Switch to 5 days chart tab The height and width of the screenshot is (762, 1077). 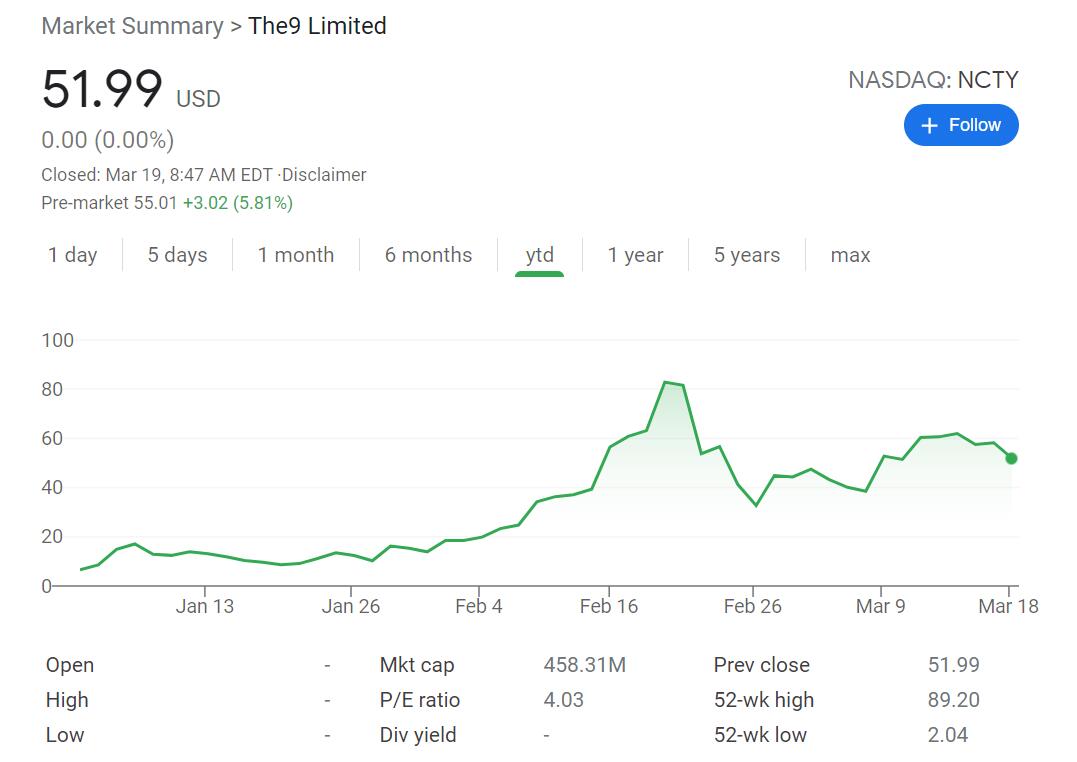click(177, 255)
